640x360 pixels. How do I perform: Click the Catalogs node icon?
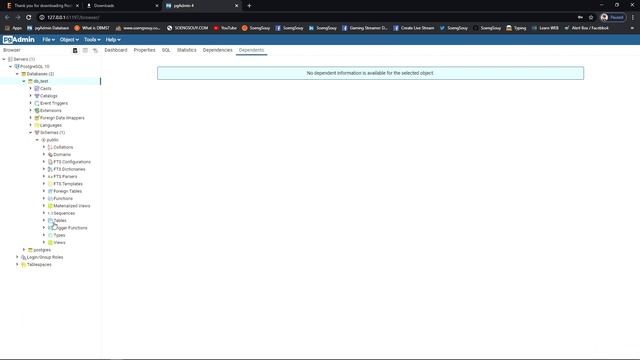pyautogui.click(x=37, y=96)
